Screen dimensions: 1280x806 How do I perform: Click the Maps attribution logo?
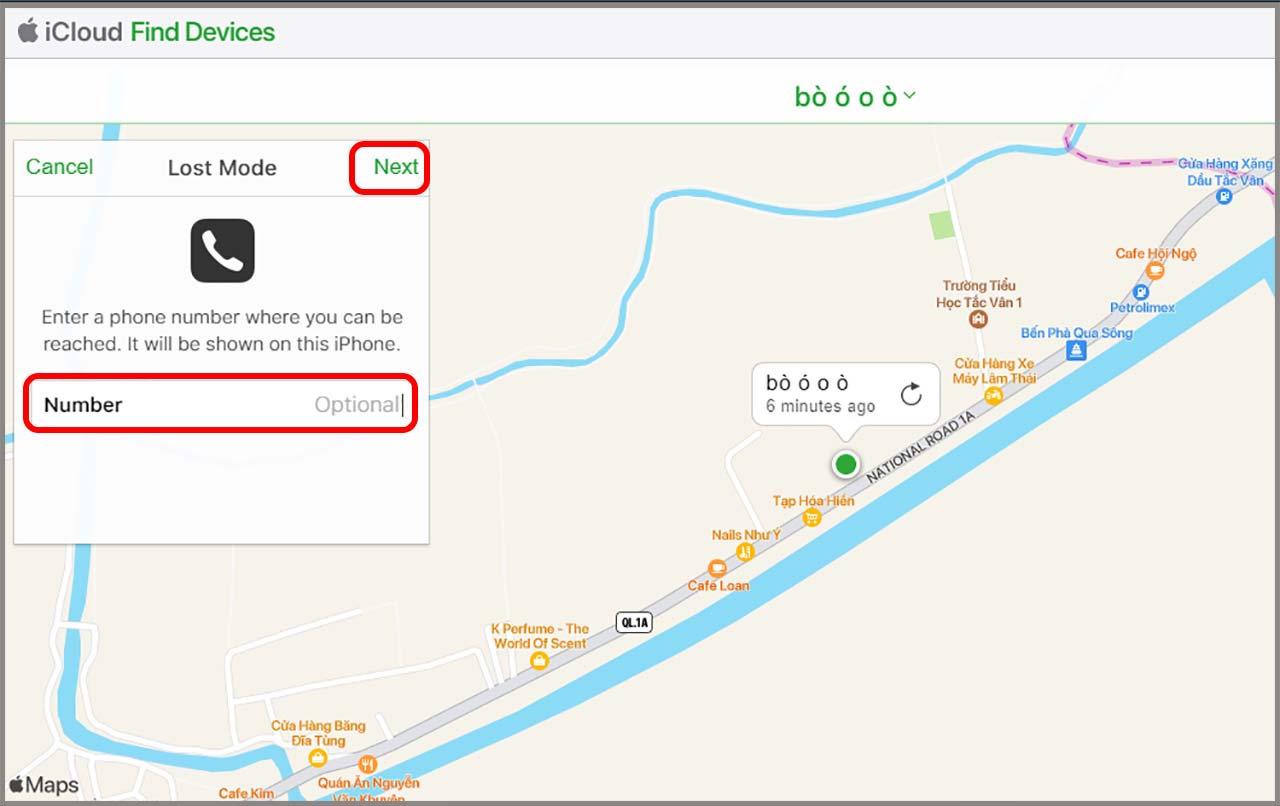[x=44, y=785]
